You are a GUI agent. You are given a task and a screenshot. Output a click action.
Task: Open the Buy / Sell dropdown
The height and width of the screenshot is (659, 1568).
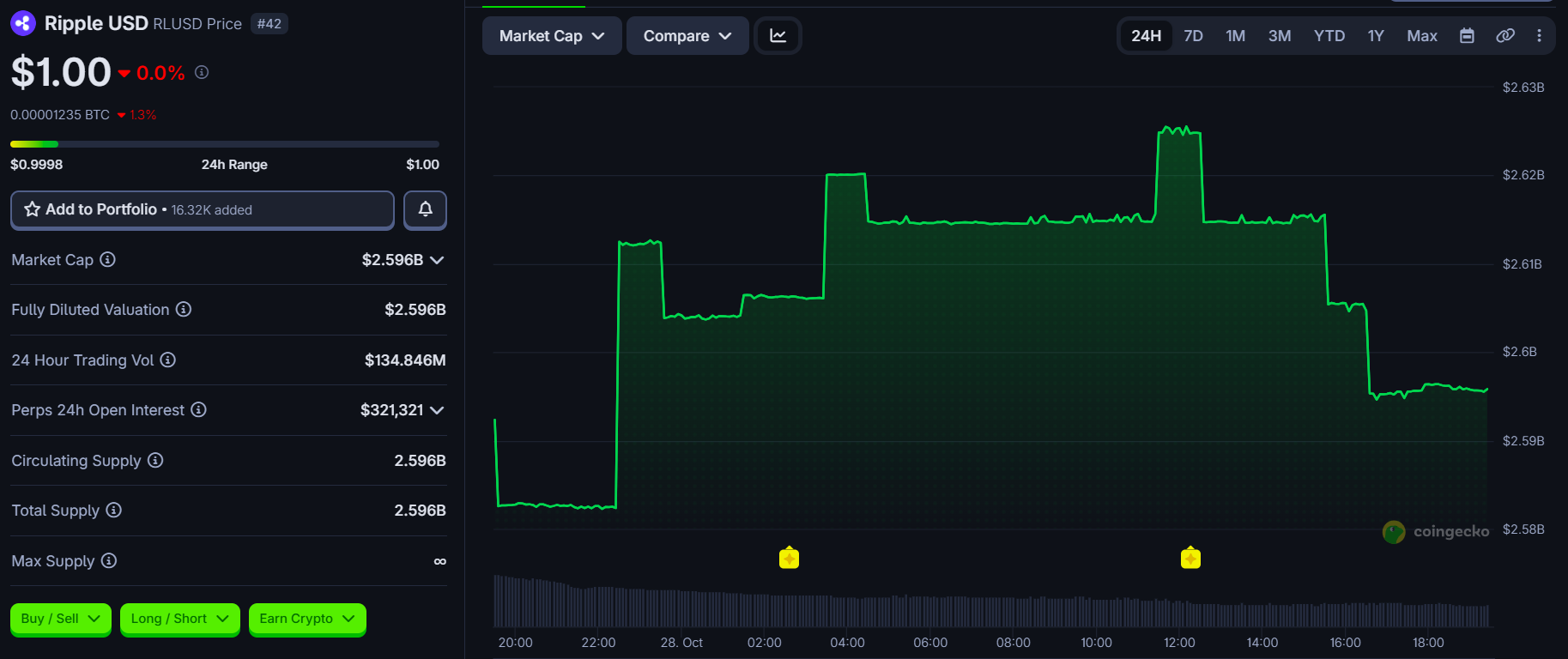pyautogui.click(x=61, y=619)
